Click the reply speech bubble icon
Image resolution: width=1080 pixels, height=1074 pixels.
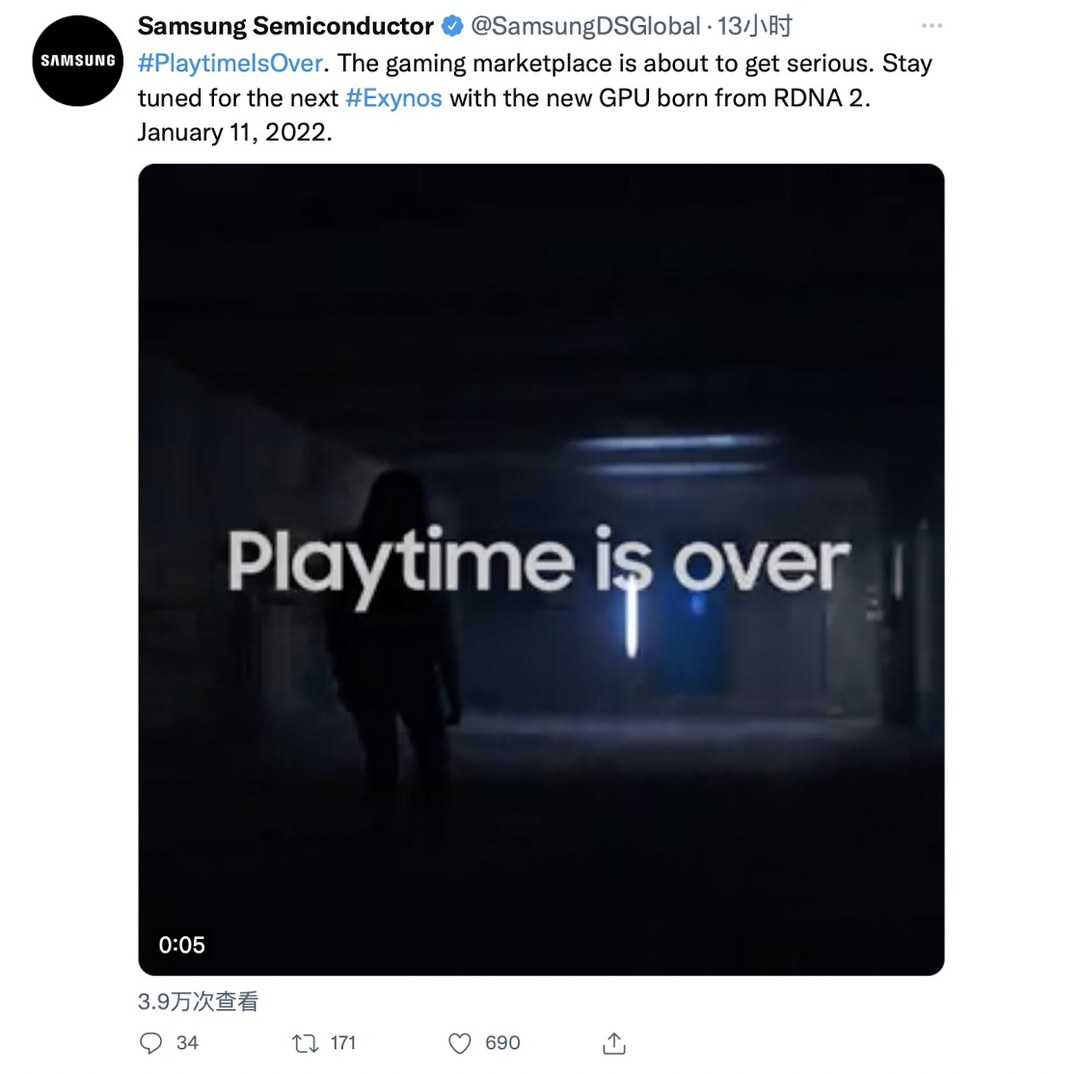[x=151, y=1043]
